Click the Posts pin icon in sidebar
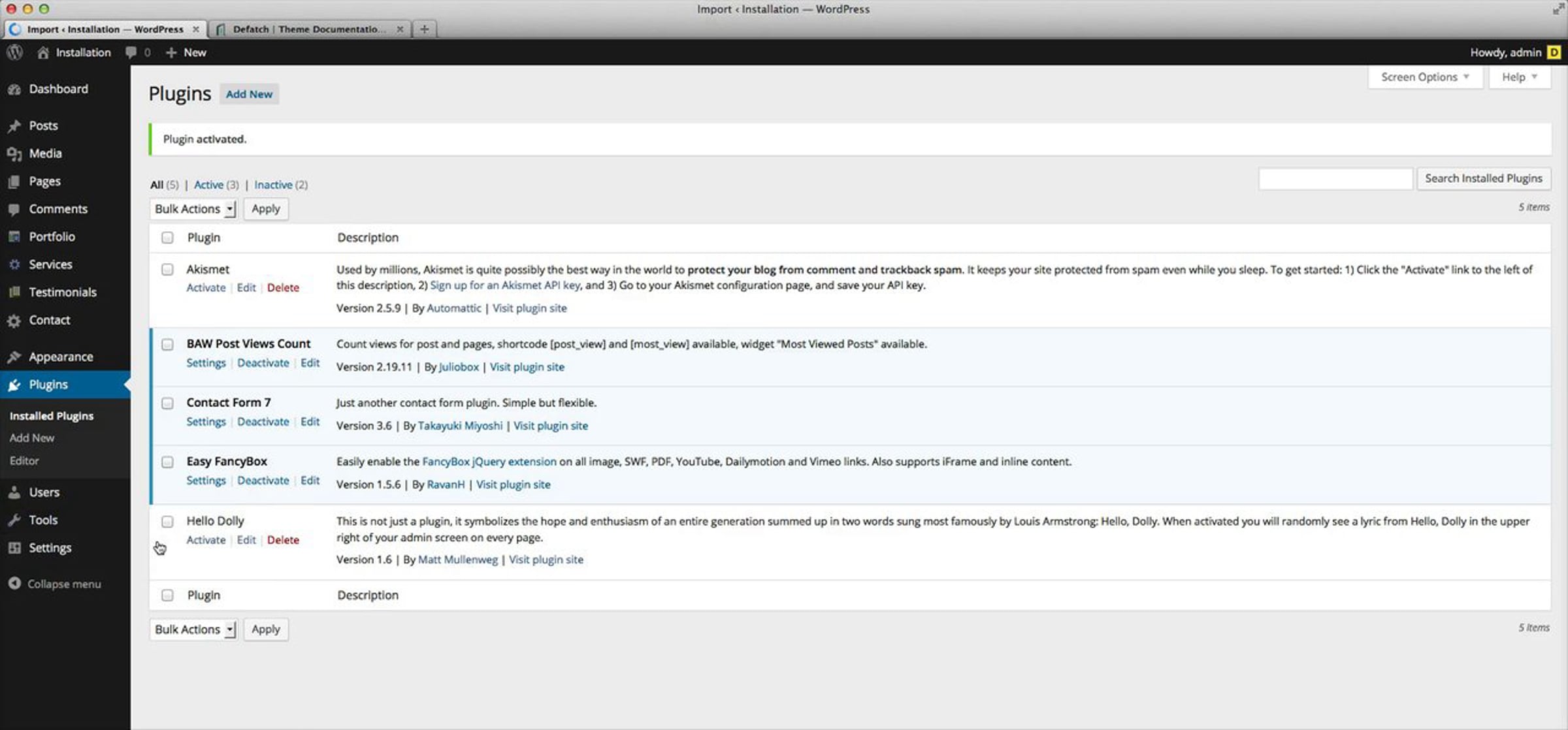This screenshot has width=1568, height=730. tap(14, 125)
